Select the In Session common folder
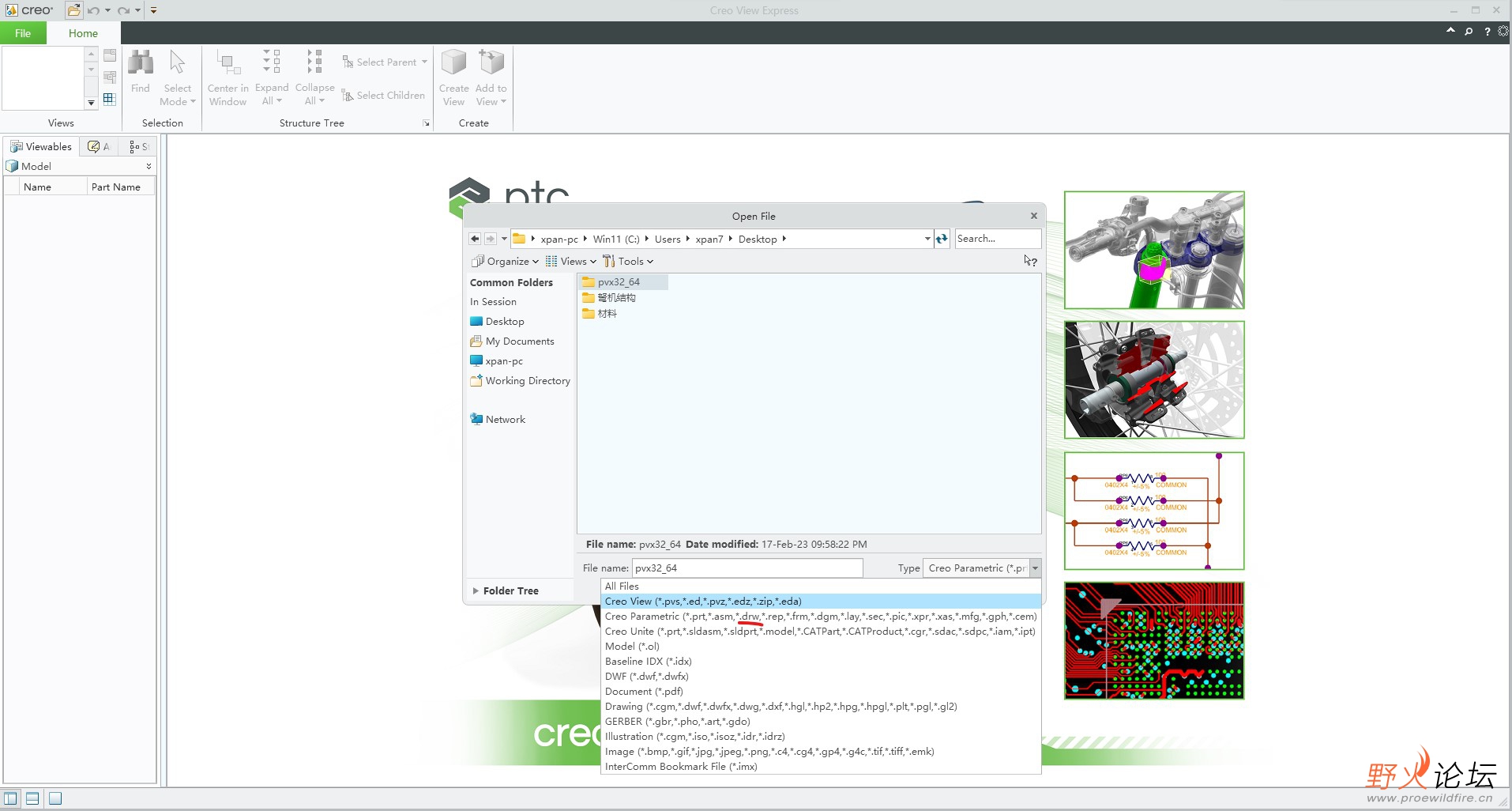The height and width of the screenshot is (811, 1512). [x=493, y=302]
